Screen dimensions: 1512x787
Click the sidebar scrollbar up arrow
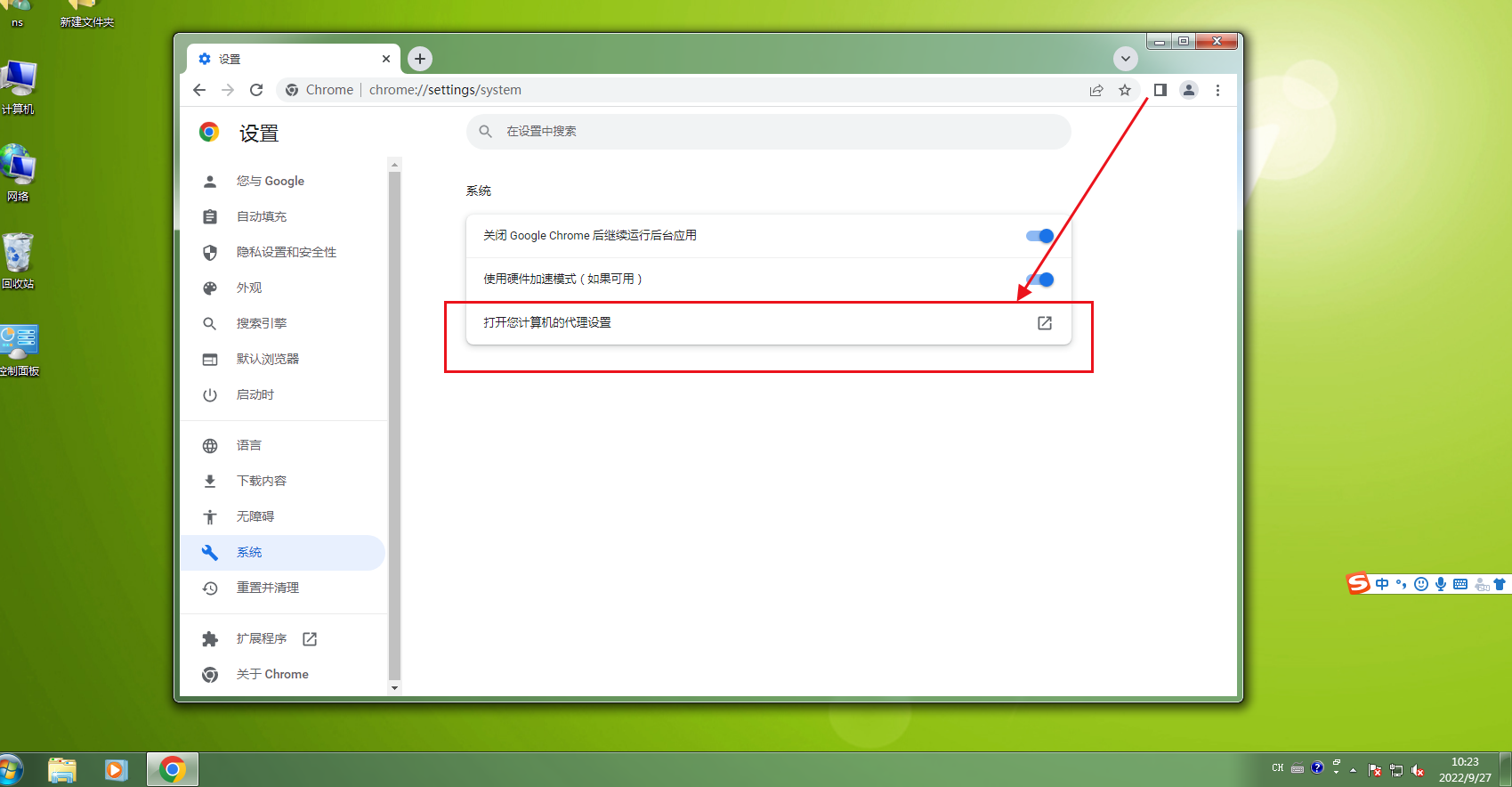394,165
